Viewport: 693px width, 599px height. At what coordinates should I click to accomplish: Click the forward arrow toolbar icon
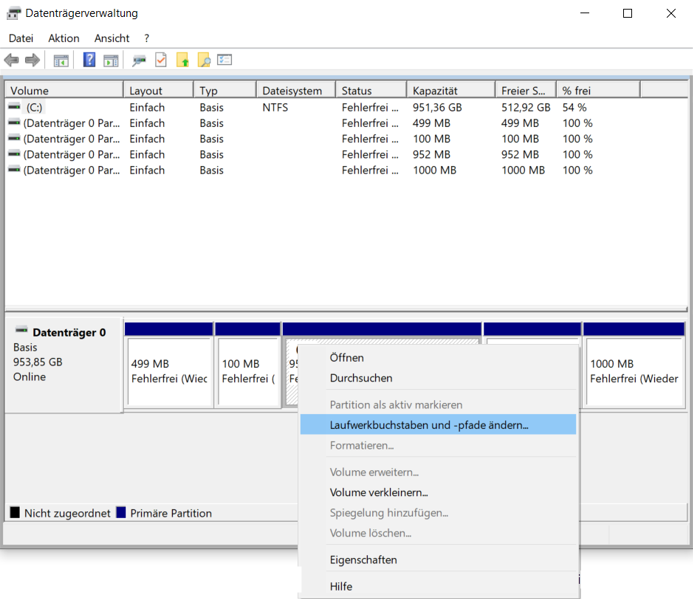pyautogui.click(x=32, y=60)
